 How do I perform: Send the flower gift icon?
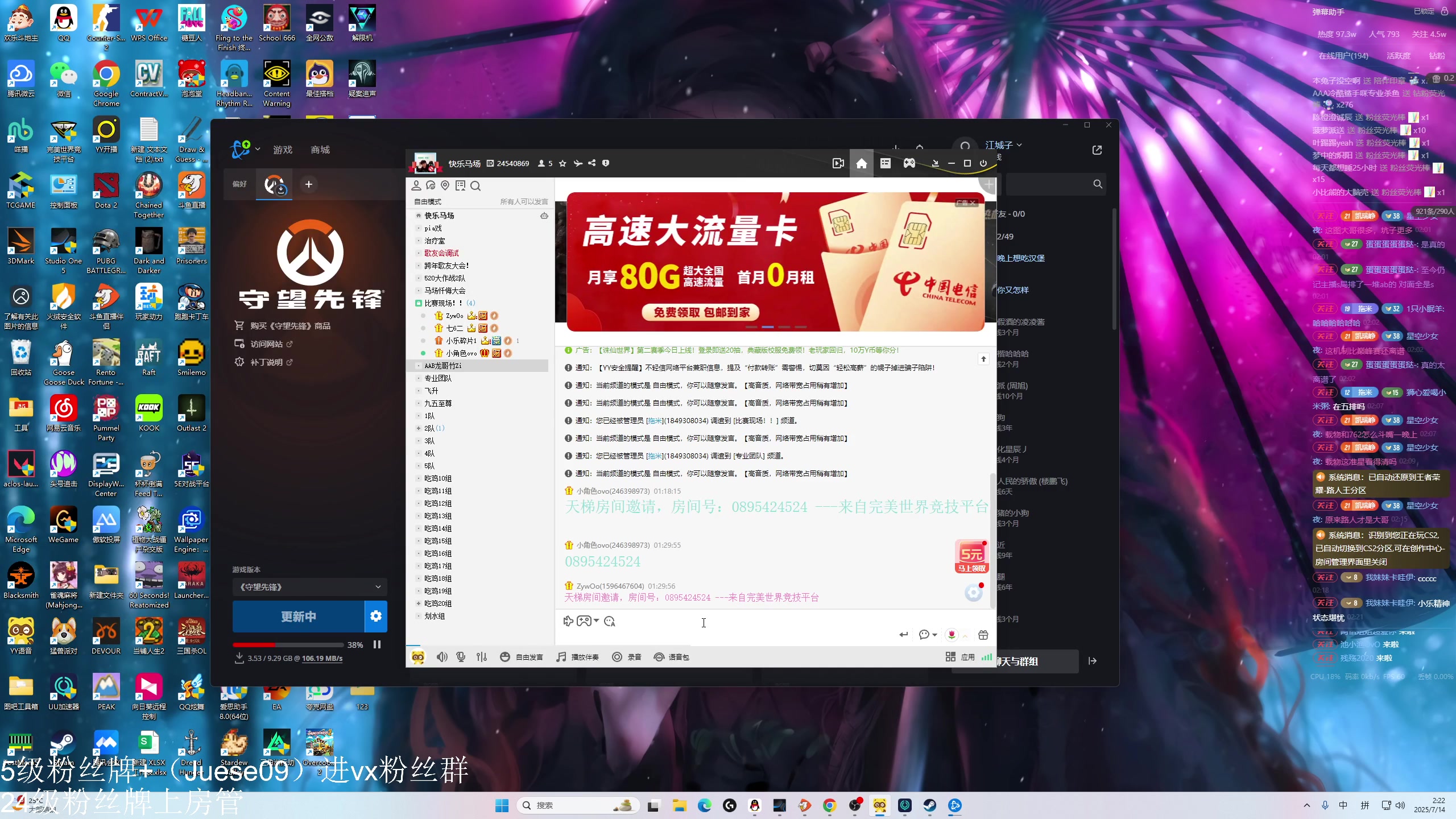pyautogui.click(x=952, y=635)
